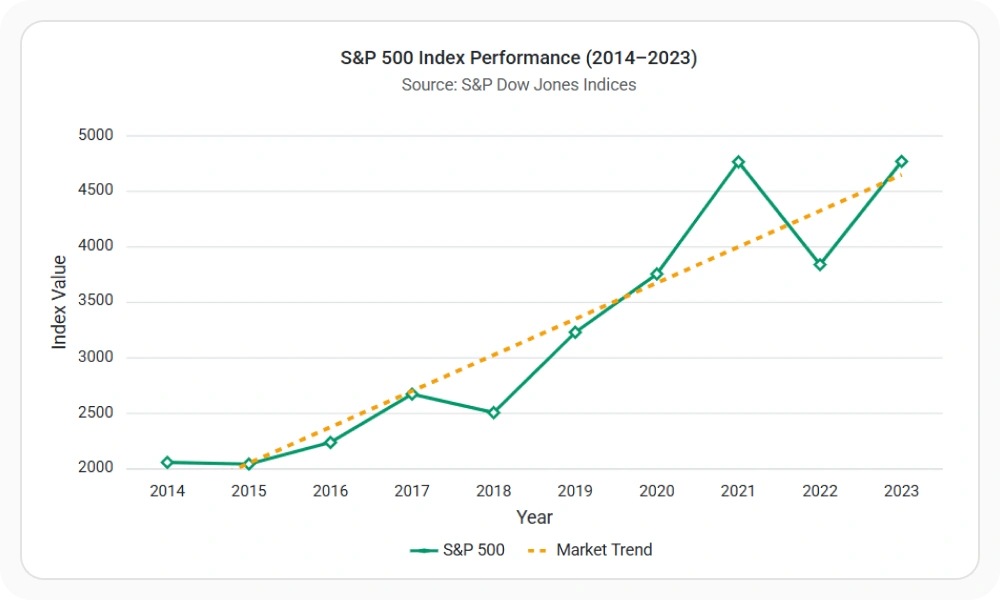Screen dimensions: 1000x600
Task: Click the 2020 x-axis label
Action: (x=657, y=491)
